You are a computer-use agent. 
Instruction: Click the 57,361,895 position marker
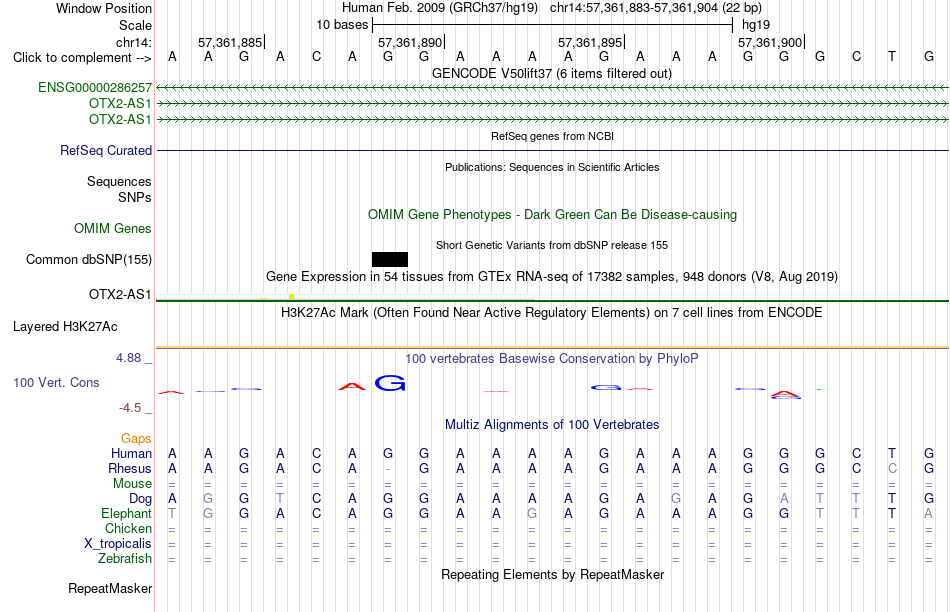590,42
